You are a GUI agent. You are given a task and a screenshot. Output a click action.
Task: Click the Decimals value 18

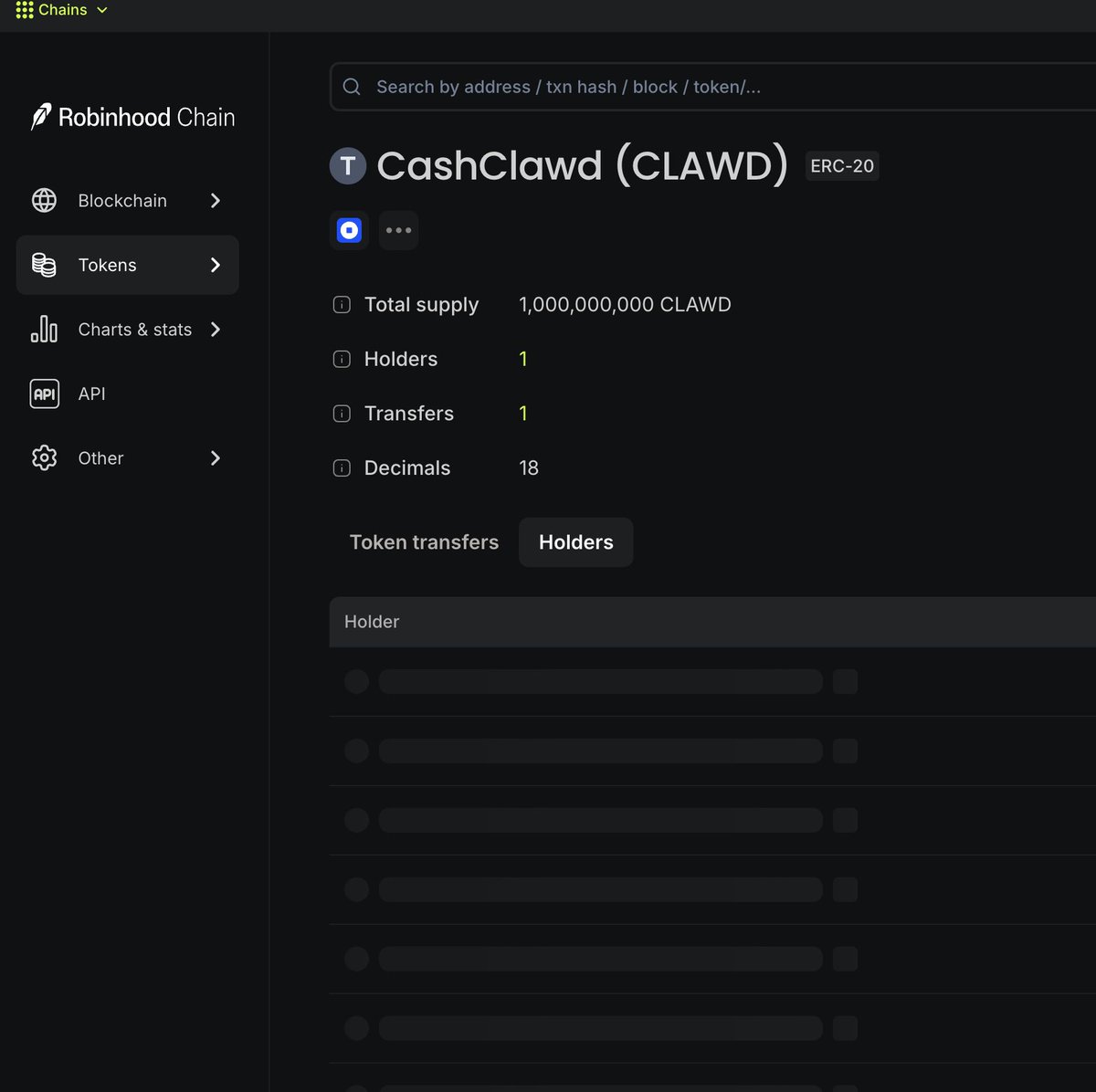pos(529,468)
